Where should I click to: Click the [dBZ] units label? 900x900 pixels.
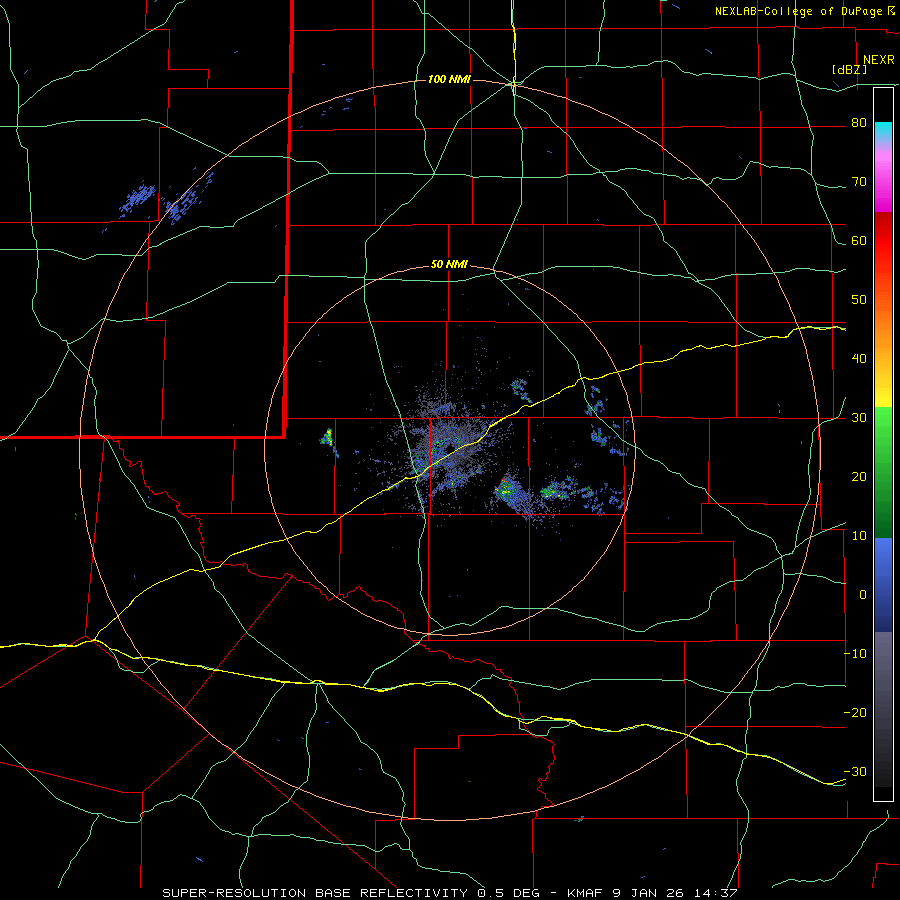coord(849,70)
